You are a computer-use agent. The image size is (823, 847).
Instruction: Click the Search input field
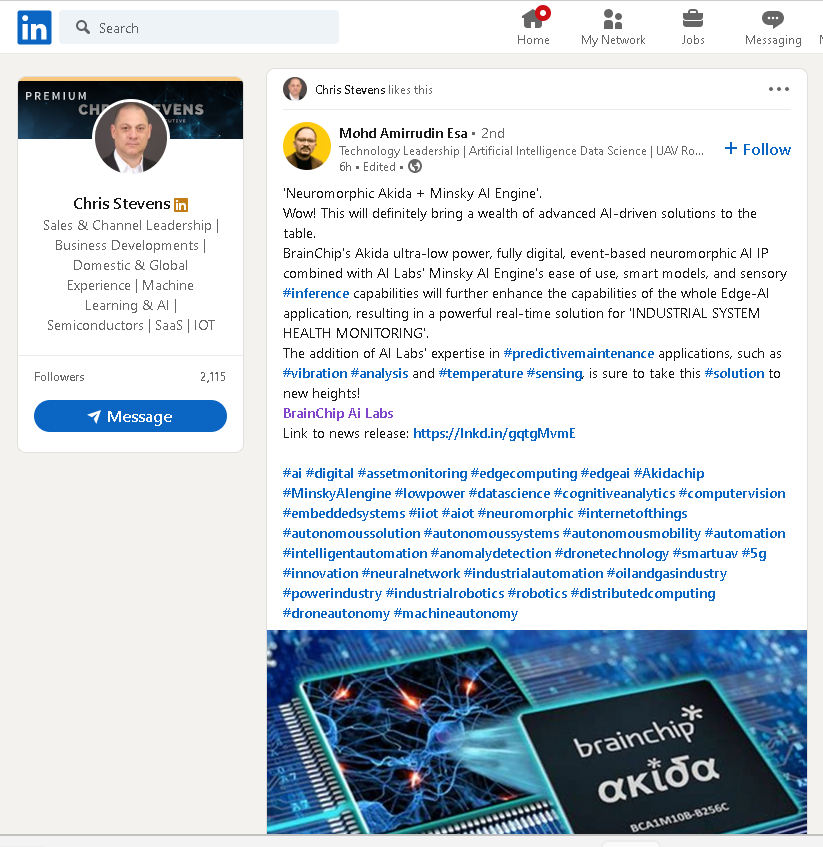pyautogui.click(x=200, y=28)
